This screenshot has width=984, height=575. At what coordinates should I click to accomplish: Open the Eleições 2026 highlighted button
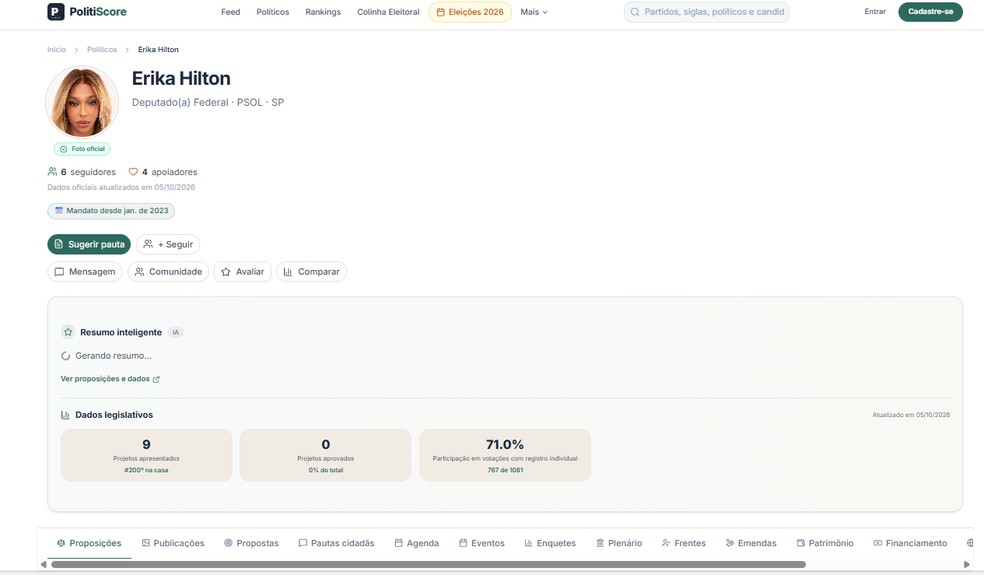pyautogui.click(x=470, y=12)
